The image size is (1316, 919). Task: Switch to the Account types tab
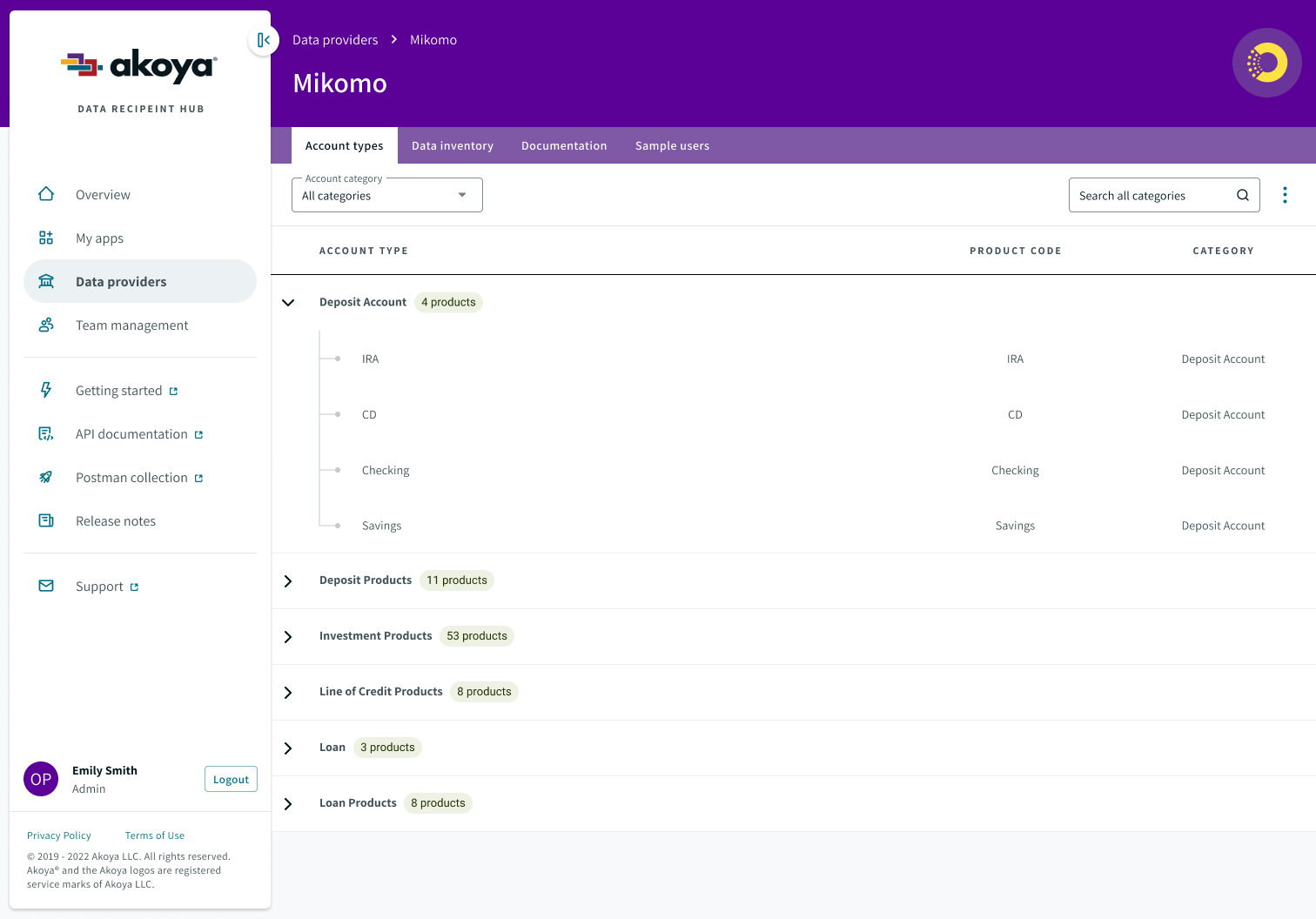(x=345, y=145)
